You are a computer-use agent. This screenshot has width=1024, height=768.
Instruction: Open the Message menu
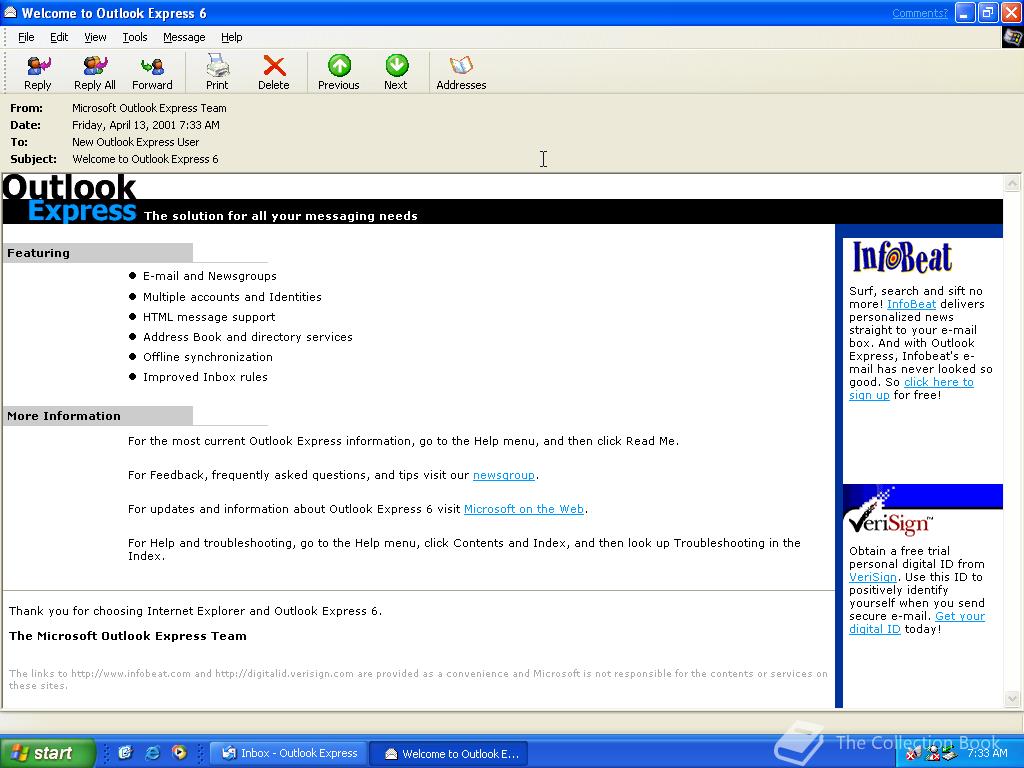point(184,37)
